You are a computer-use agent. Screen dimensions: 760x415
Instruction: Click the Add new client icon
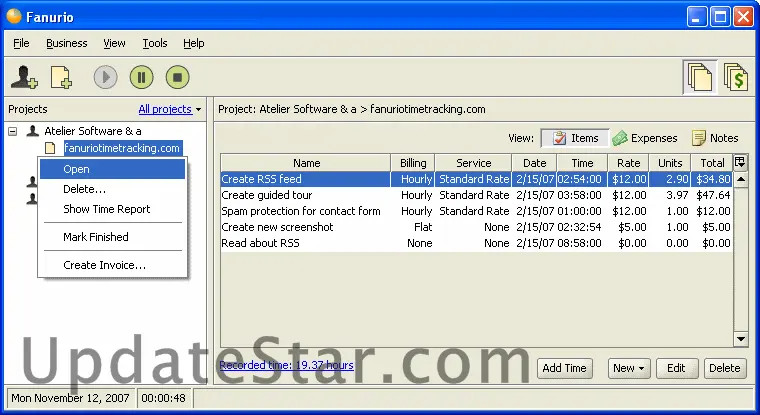24,77
